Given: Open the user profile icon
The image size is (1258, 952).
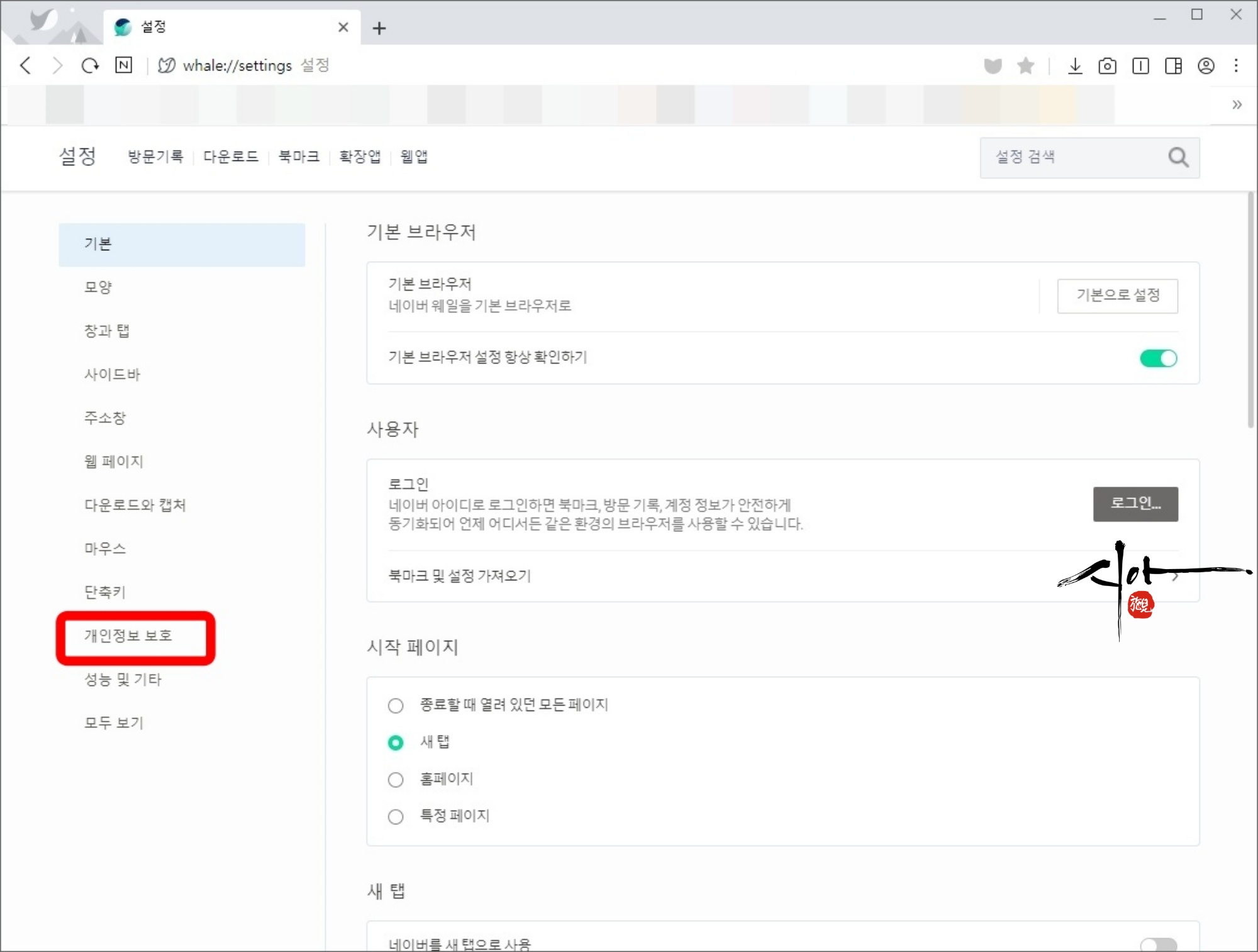Looking at the screenshot, I should [1206, 65].
